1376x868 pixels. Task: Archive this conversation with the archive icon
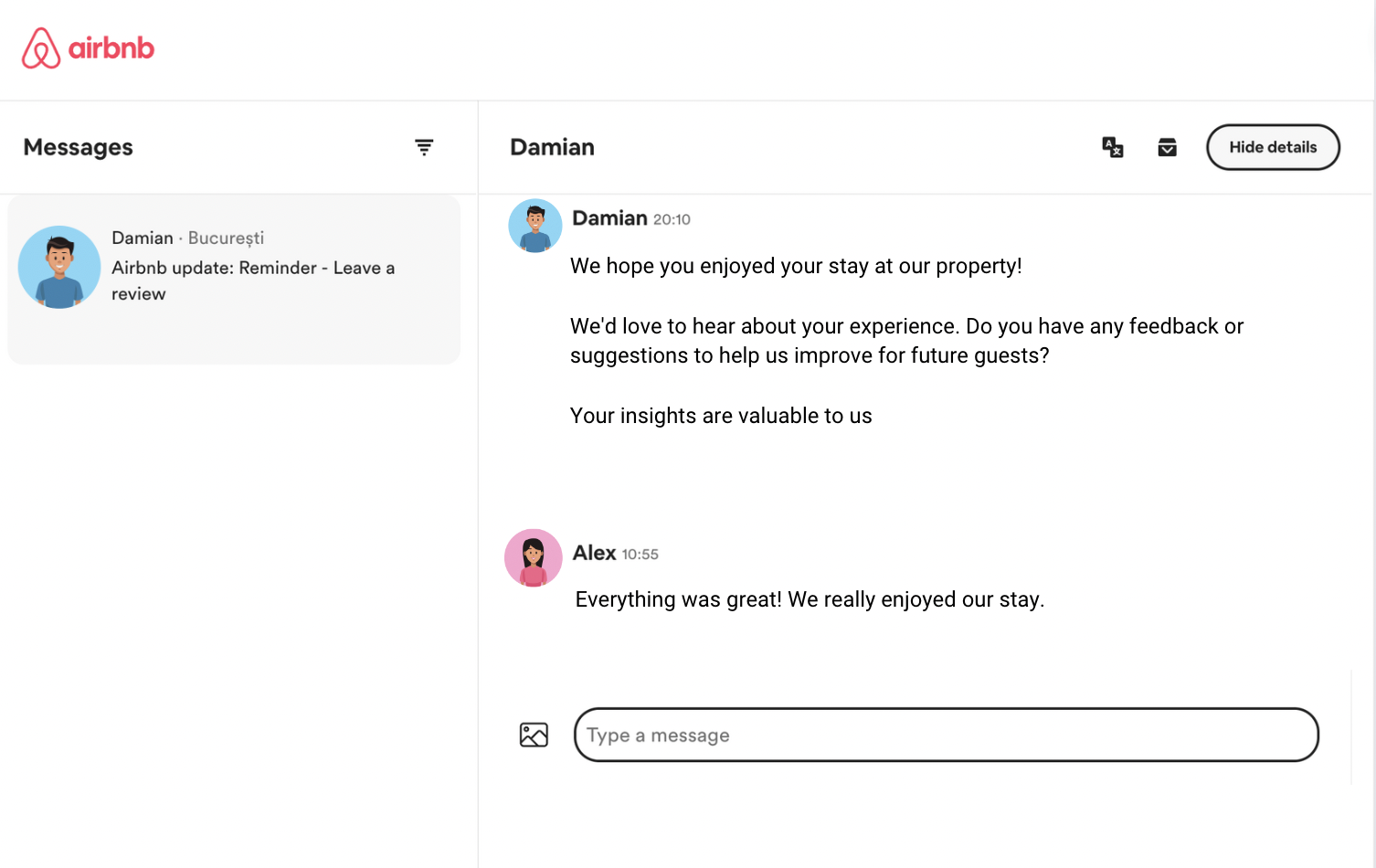1167,147
